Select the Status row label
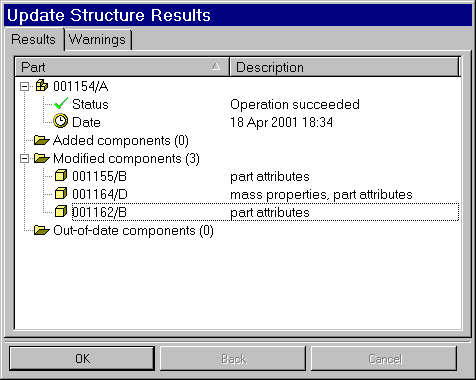Image resolution: width=476 pixels, height=380 pixels. (x=90, y=104)
